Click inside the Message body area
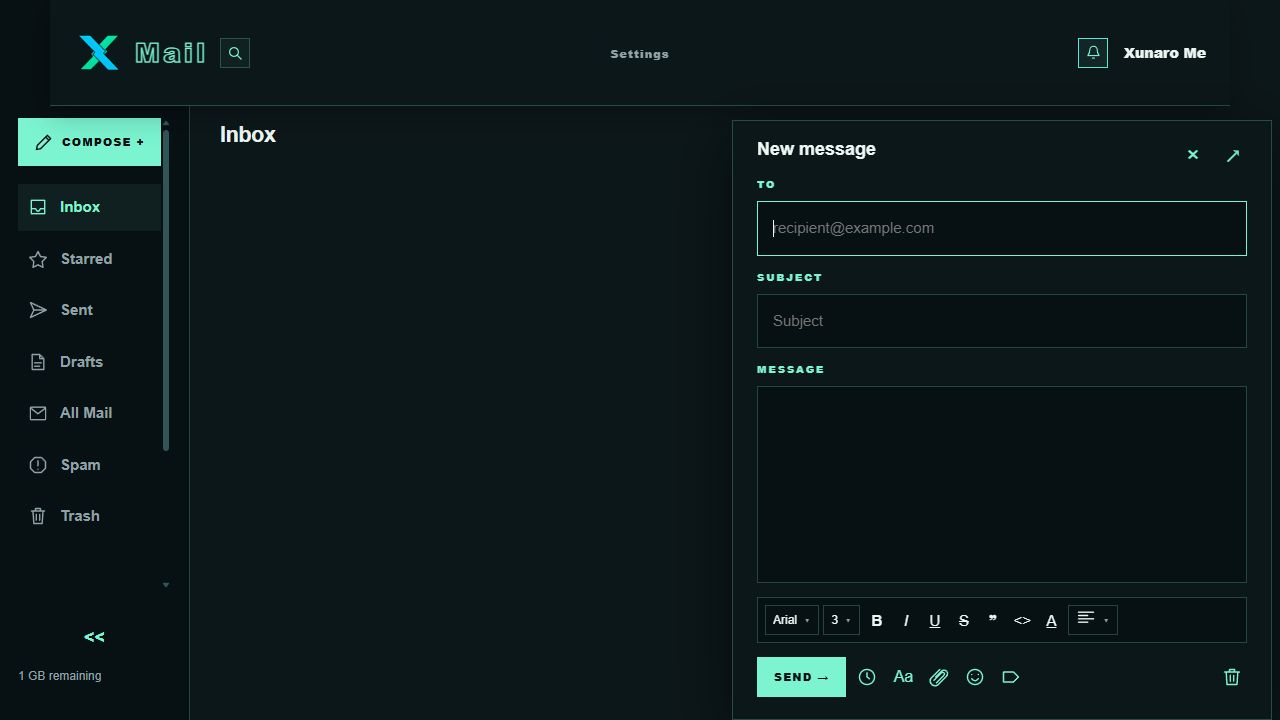 (1002, 484)
